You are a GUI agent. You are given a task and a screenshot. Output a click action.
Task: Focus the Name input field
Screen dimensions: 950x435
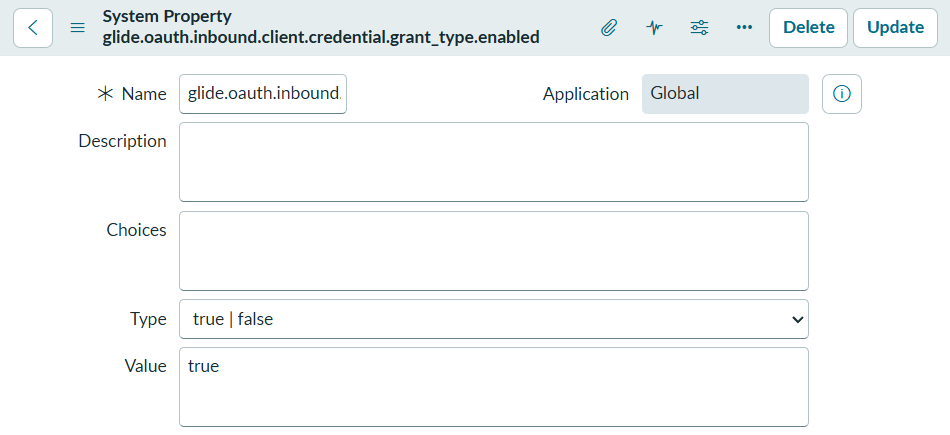263,94
